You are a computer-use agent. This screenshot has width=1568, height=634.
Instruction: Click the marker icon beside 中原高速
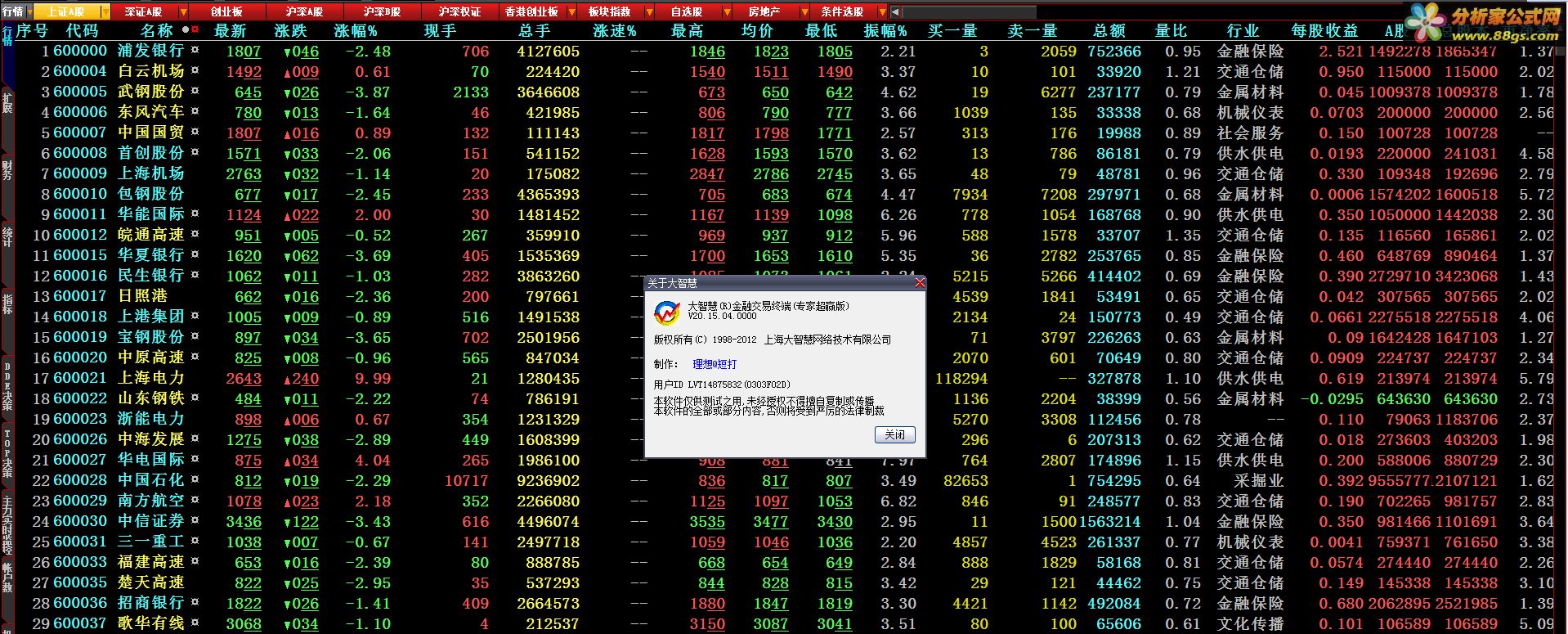[x=195, y=357]
